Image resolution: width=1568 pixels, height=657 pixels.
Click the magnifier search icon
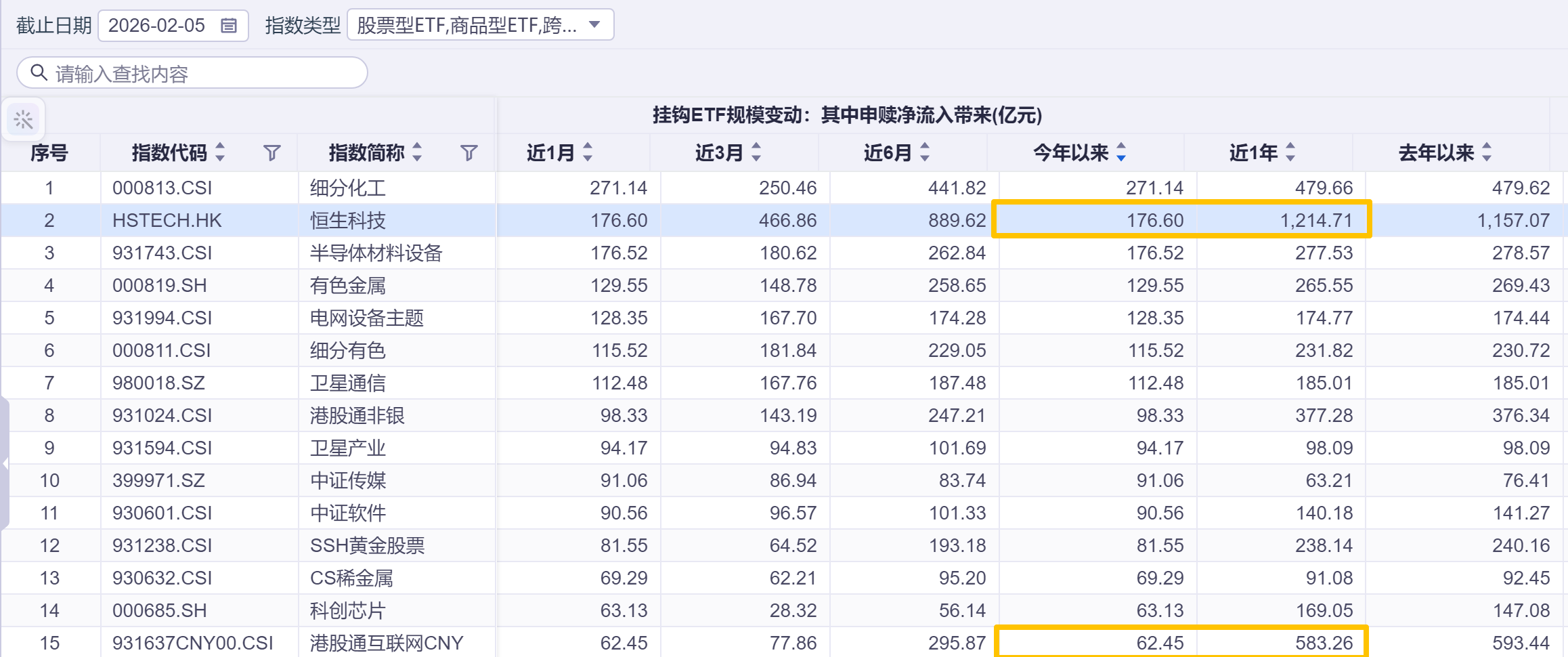point(39,72)
